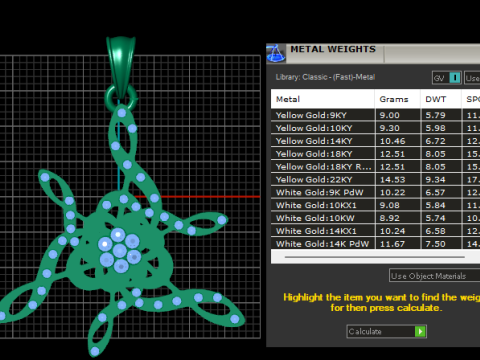Click the horizontal scrollbar under the metals table
The image size is (480, 360).
click(x=375, y=257)
